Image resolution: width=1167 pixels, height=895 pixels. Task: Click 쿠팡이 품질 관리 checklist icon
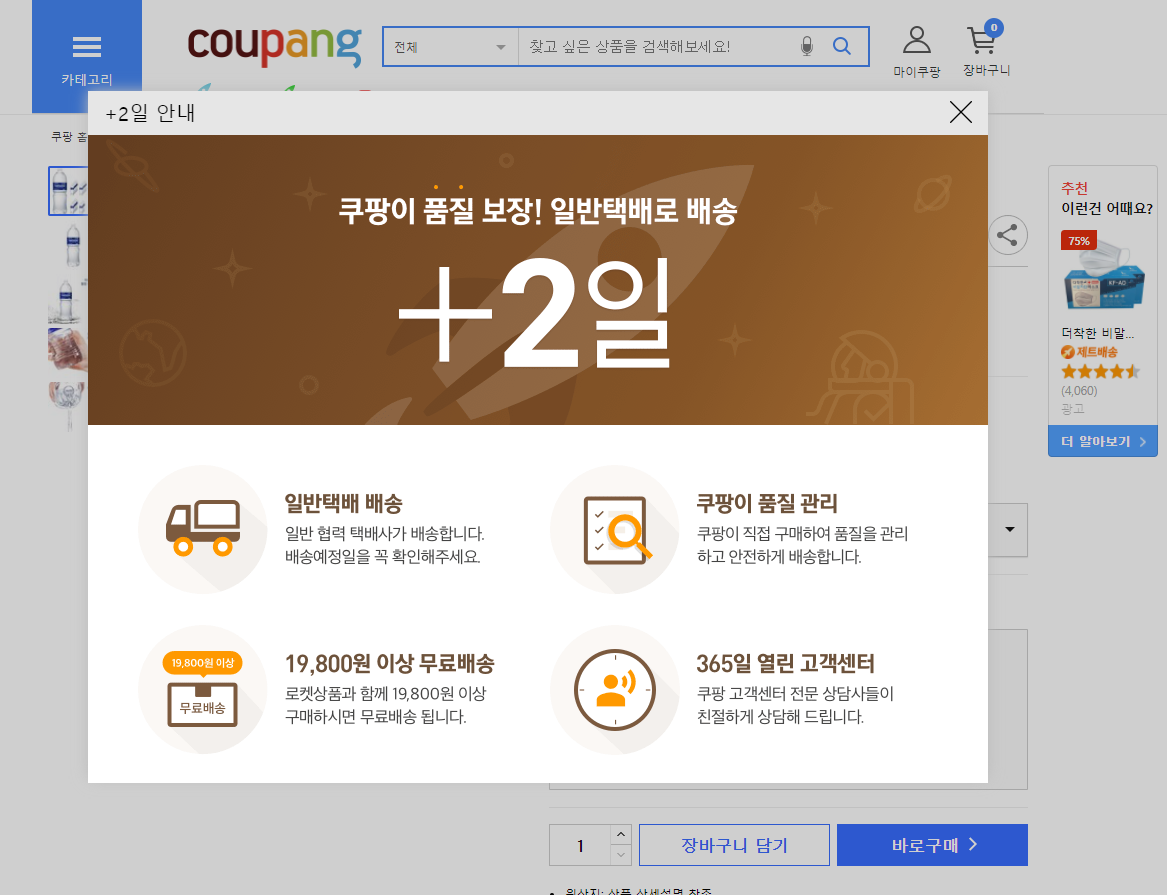(615, 529)
